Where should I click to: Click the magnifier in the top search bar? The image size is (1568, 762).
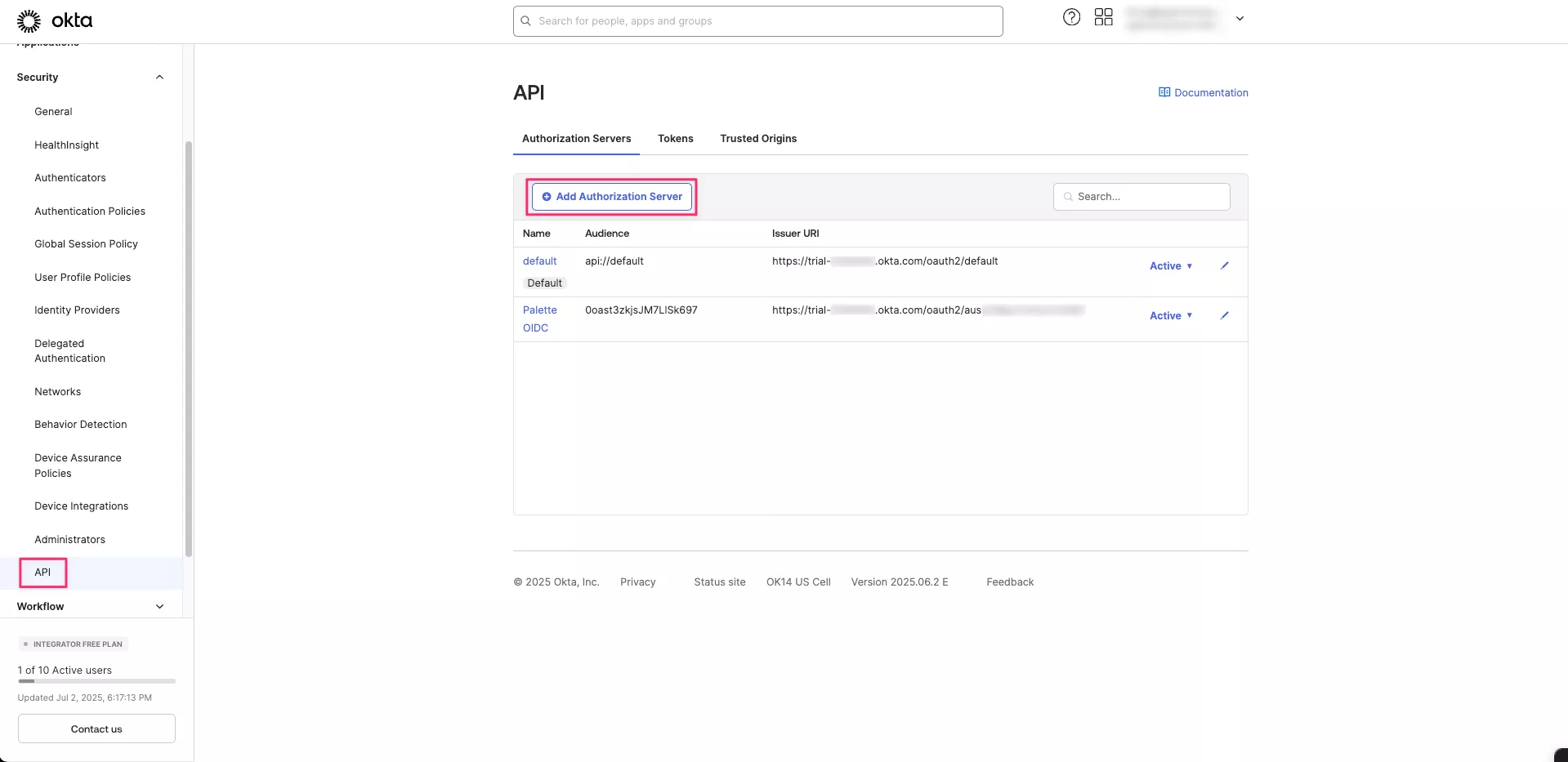pyautogui.click(x=525, y=20)
